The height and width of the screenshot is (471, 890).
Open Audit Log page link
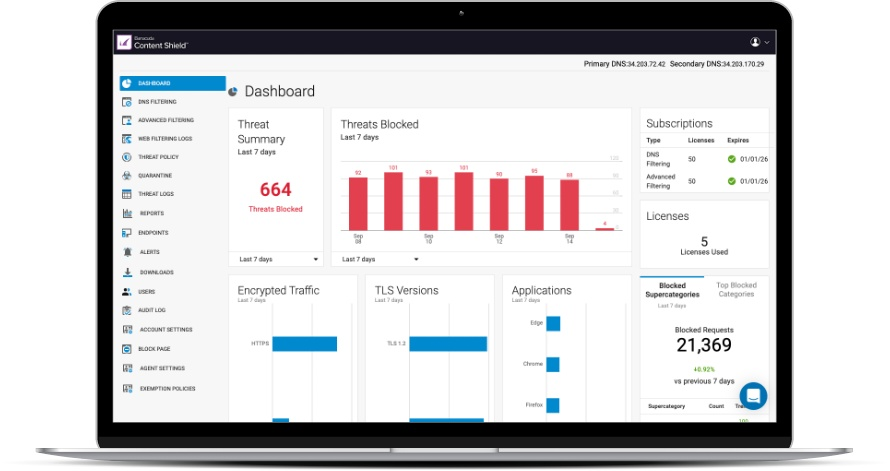pos(152,310)
